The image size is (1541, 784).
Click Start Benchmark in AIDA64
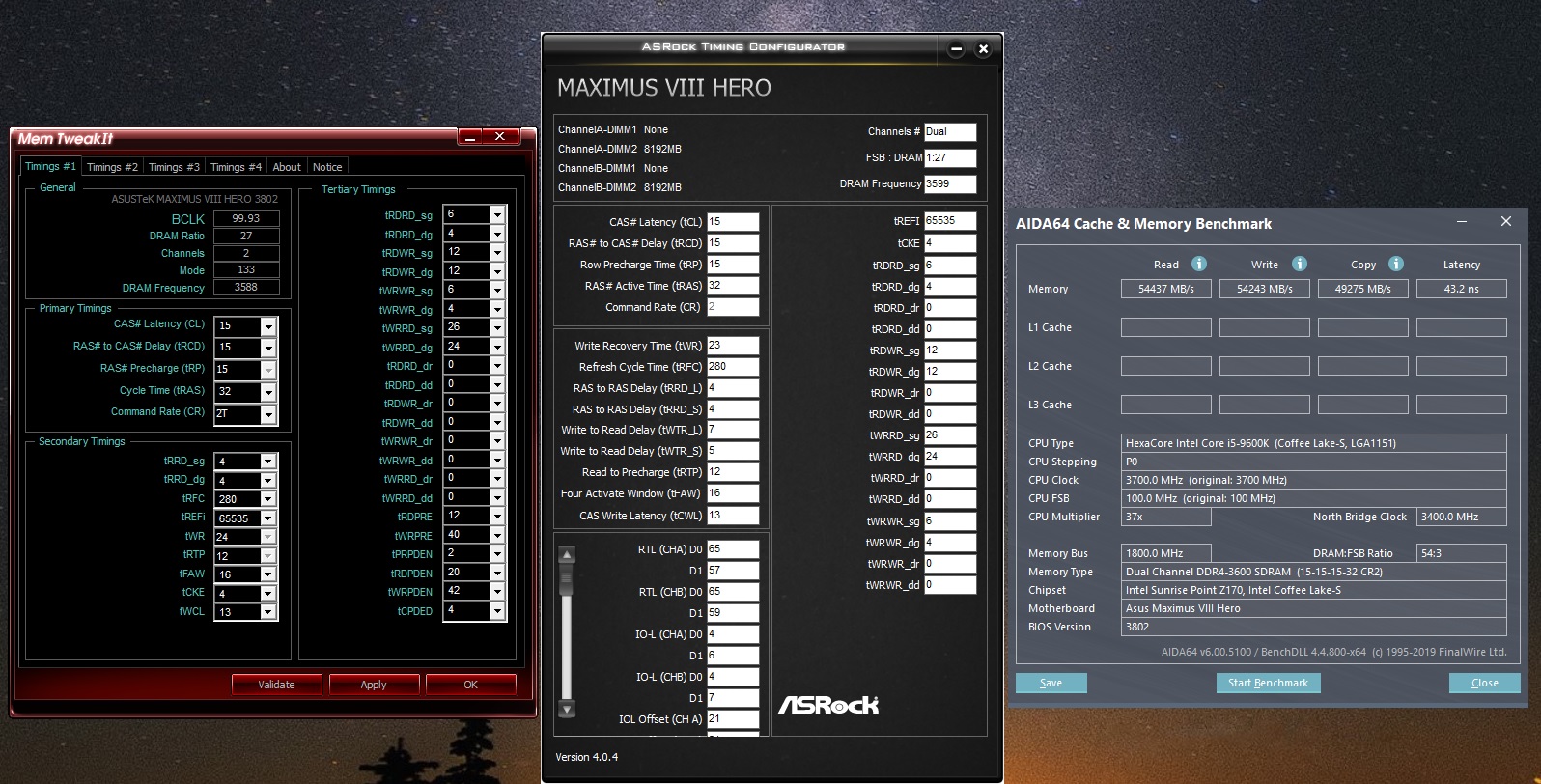tap(1268, 683)
